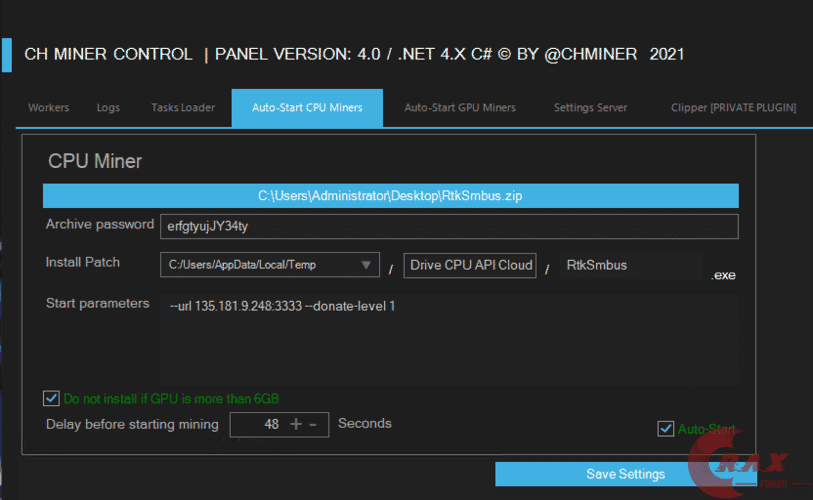
Task: Click the blue accent bar beside panel title
Action: tap(7, 54)
